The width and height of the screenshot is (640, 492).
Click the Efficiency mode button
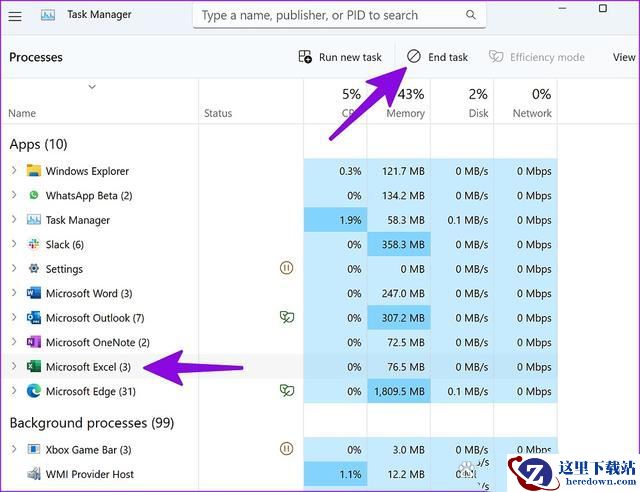pyautogui.click(x=537, y=57)
